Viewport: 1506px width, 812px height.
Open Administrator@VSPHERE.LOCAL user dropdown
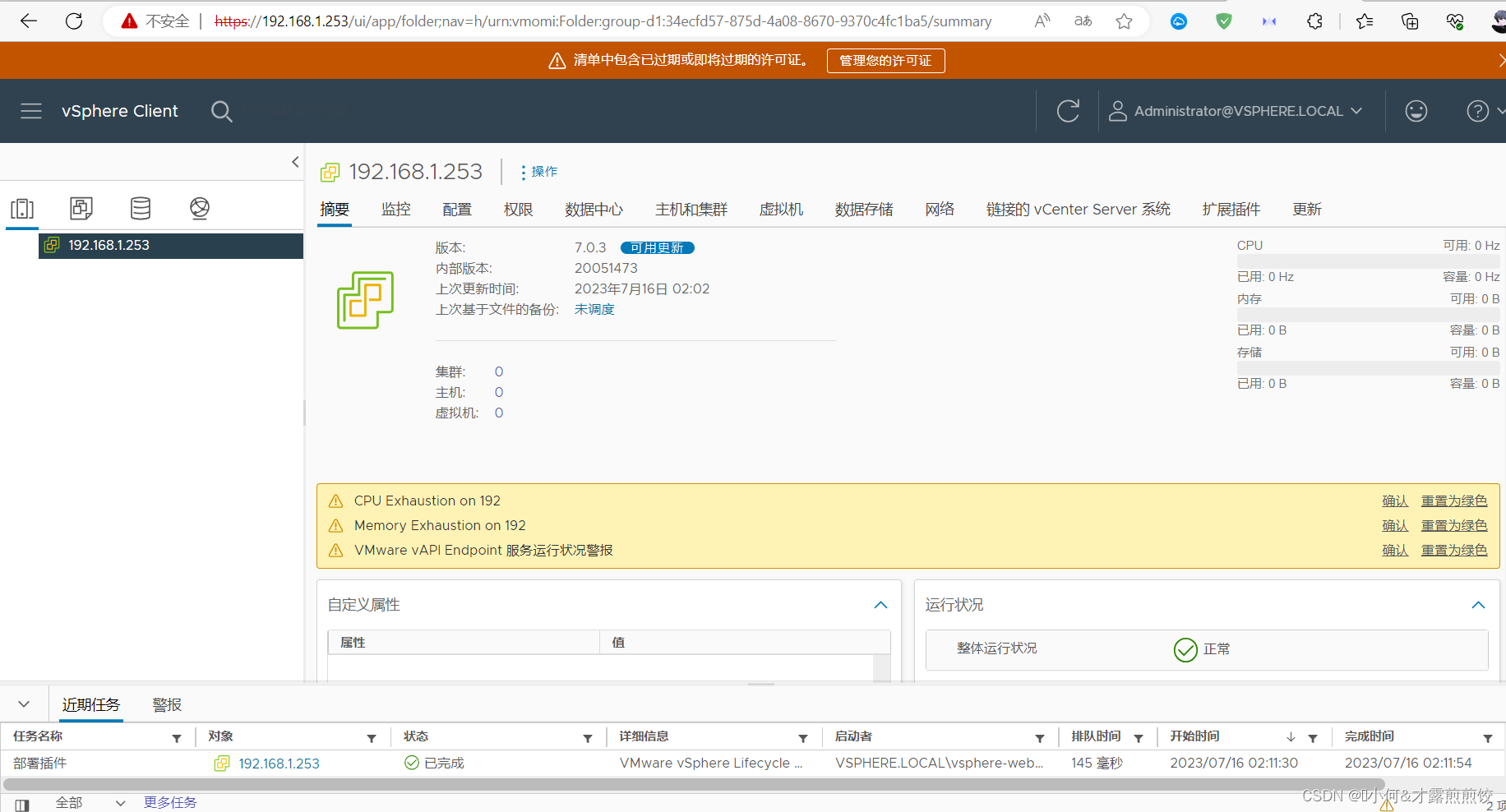1236,111
